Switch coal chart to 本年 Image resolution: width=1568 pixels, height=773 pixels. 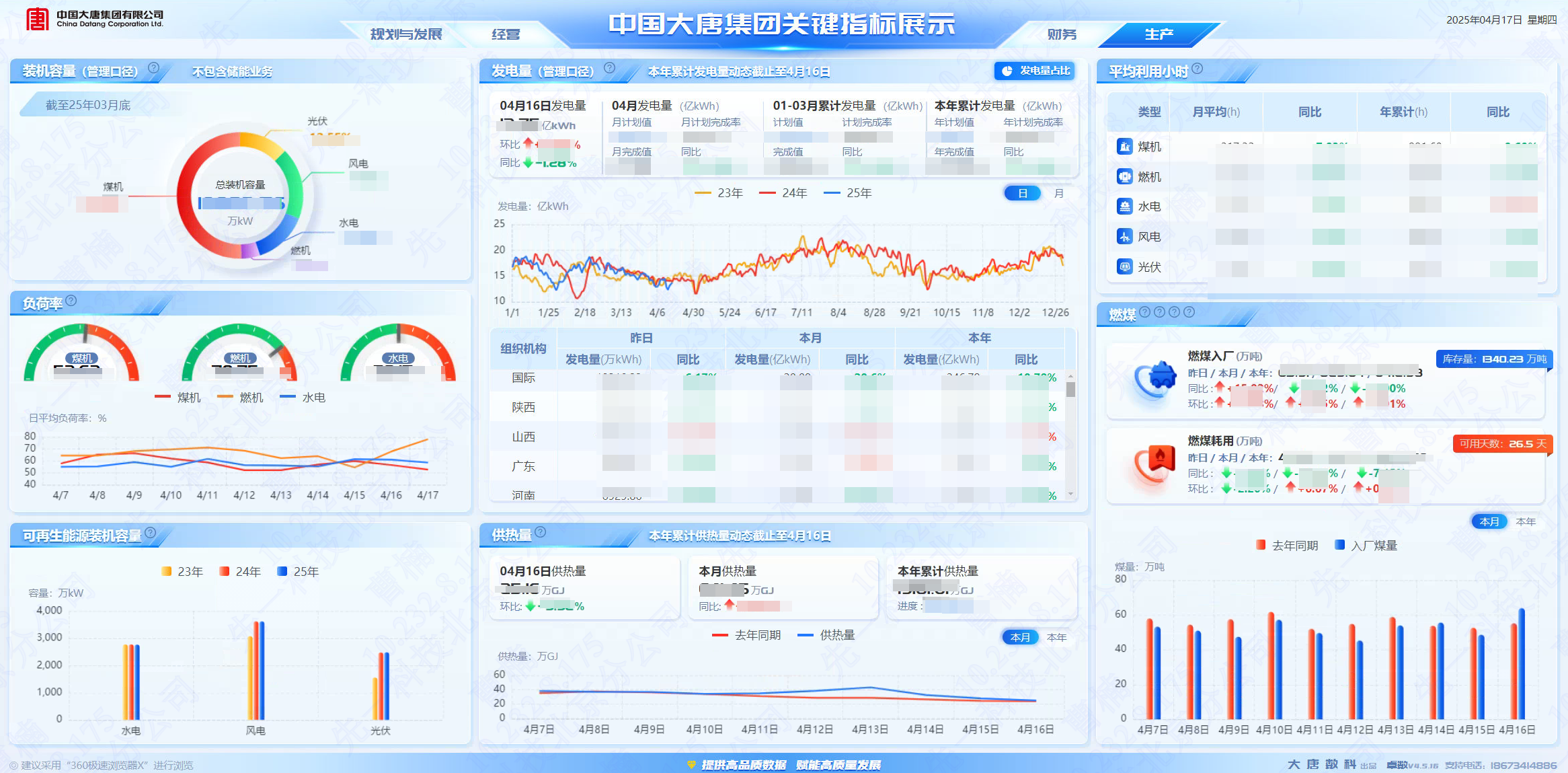1526,521
